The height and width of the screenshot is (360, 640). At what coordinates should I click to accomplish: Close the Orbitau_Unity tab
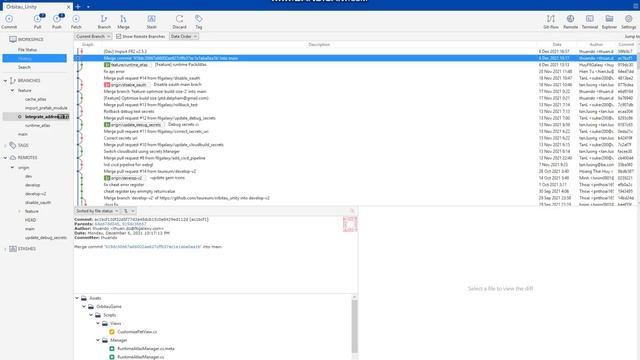tap(69, 7)
